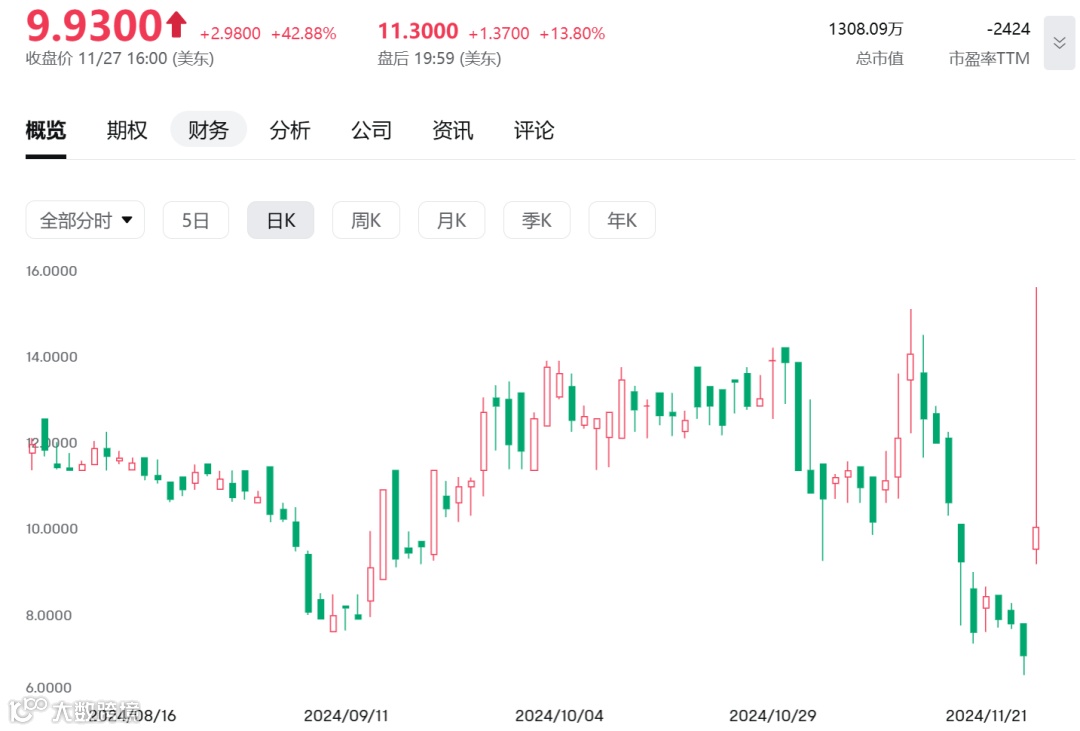This screenshot has width=1080, height=731.
Task: Click the 2024/11/21 date axis label
Action: (986, 716)
